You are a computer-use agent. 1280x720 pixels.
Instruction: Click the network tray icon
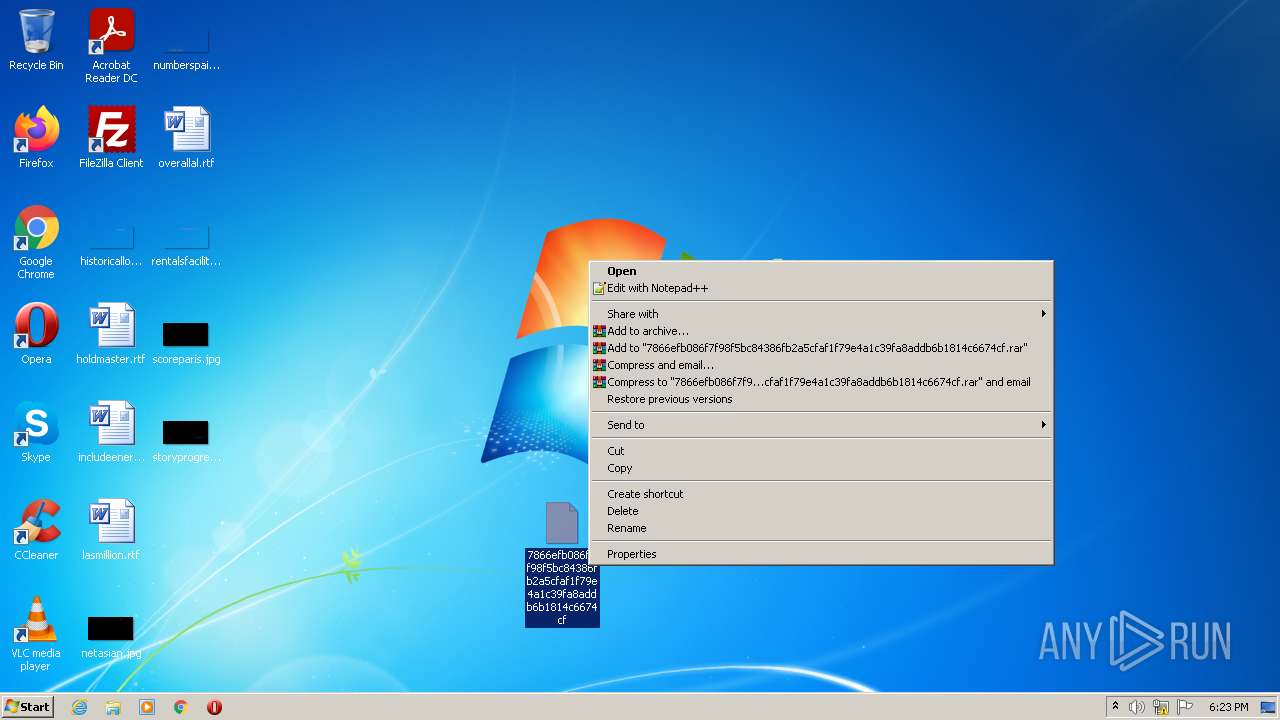[x=1161, y=707]
